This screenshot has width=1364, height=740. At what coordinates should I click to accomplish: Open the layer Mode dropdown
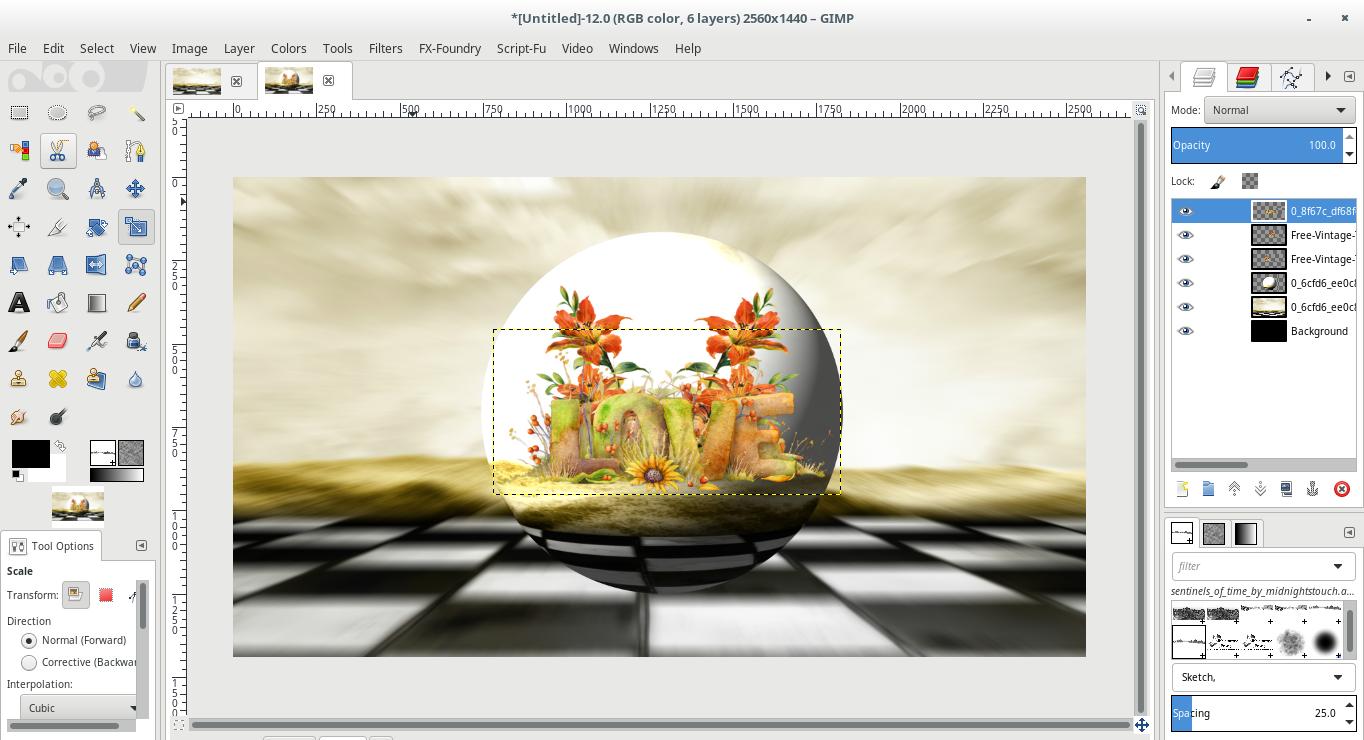[1279, 110]
